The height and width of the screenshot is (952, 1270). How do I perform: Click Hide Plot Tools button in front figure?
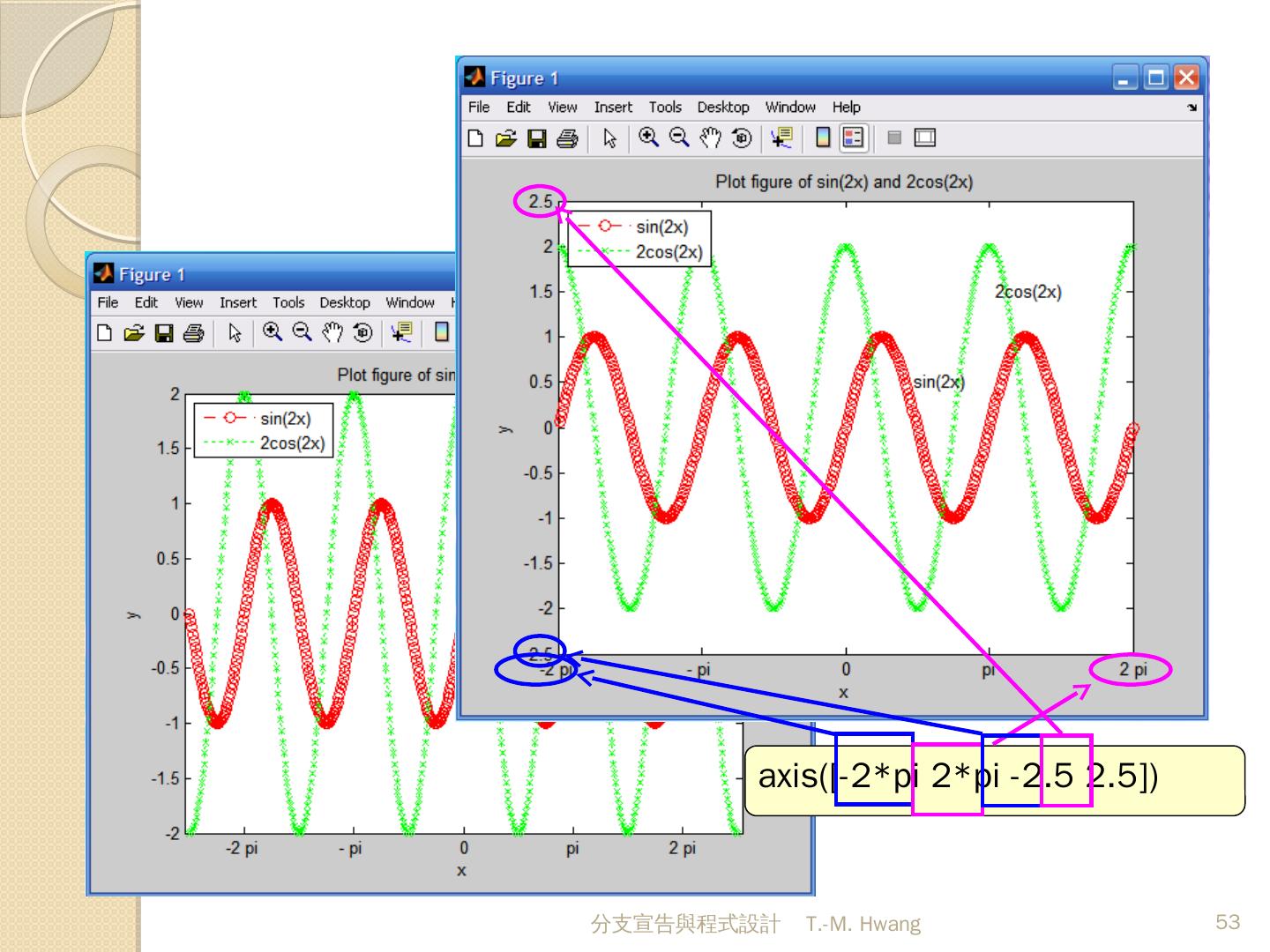(x=894, y=138)
